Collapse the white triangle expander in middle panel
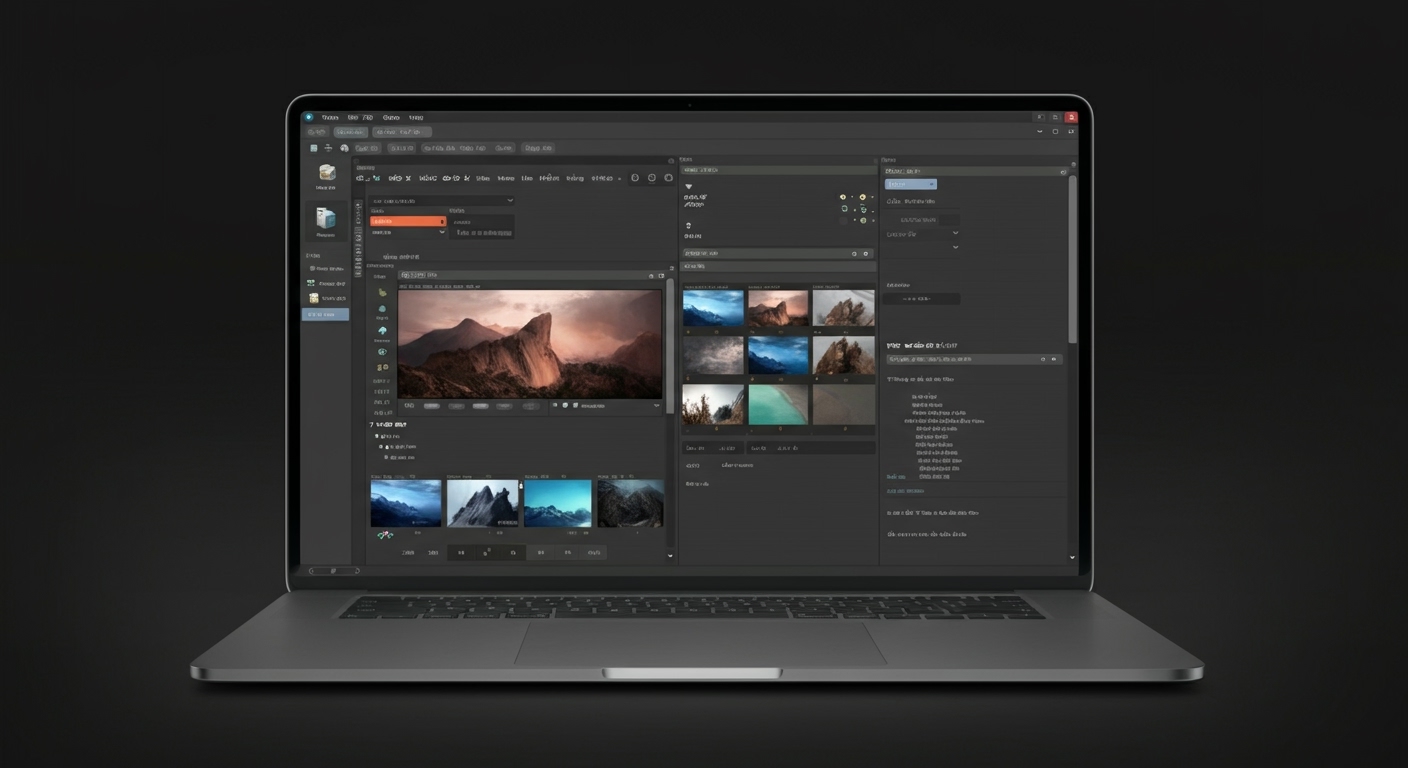This screenshot has width=1408, height=768. coord(688,186)
